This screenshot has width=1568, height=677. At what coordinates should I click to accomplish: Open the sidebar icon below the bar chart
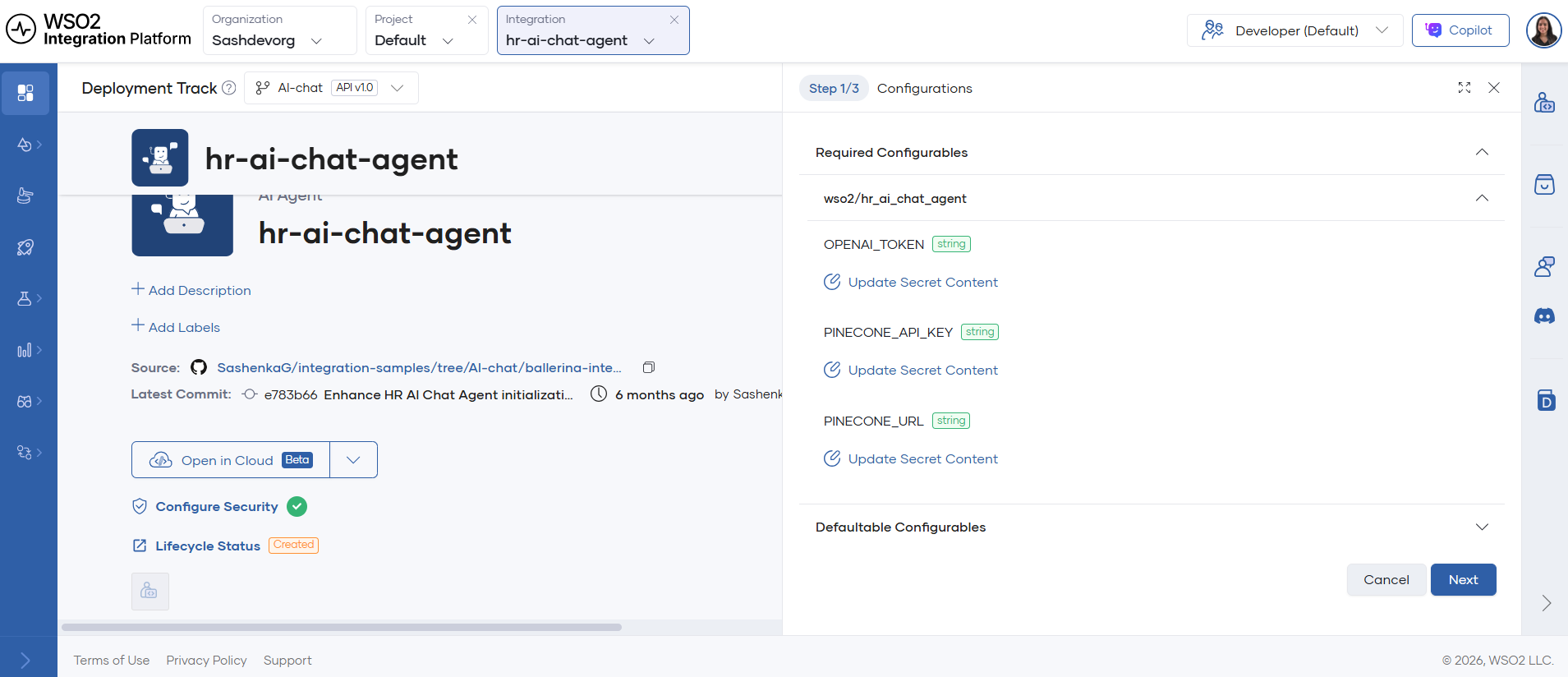25,401
